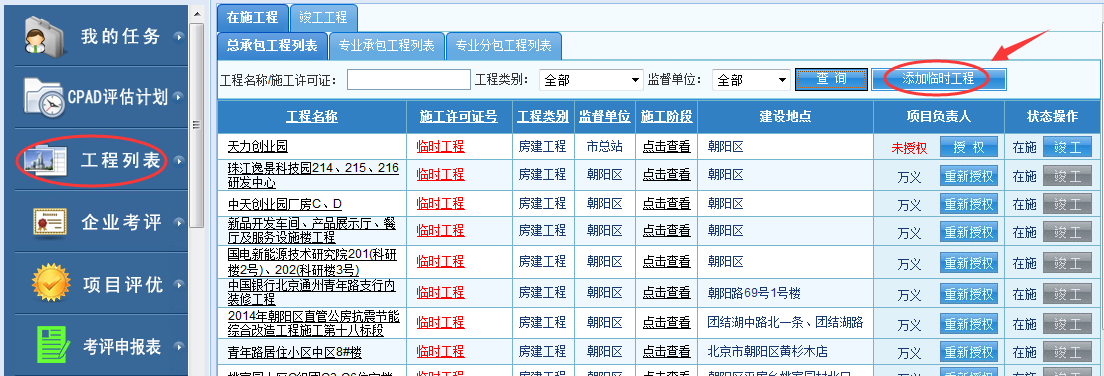Expand arrow next to 工程列表
The height and width of the screenshot is (376, 1104).
180,161
